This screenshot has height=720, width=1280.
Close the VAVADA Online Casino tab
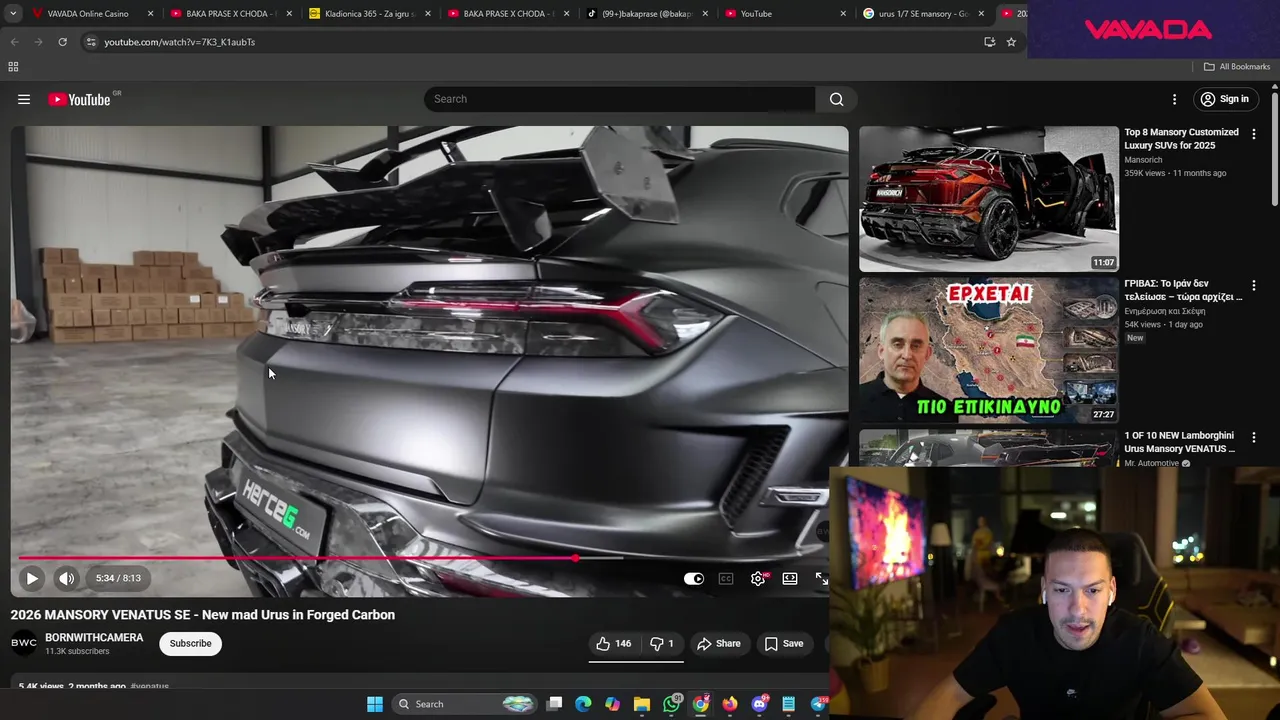pos(151,14)
